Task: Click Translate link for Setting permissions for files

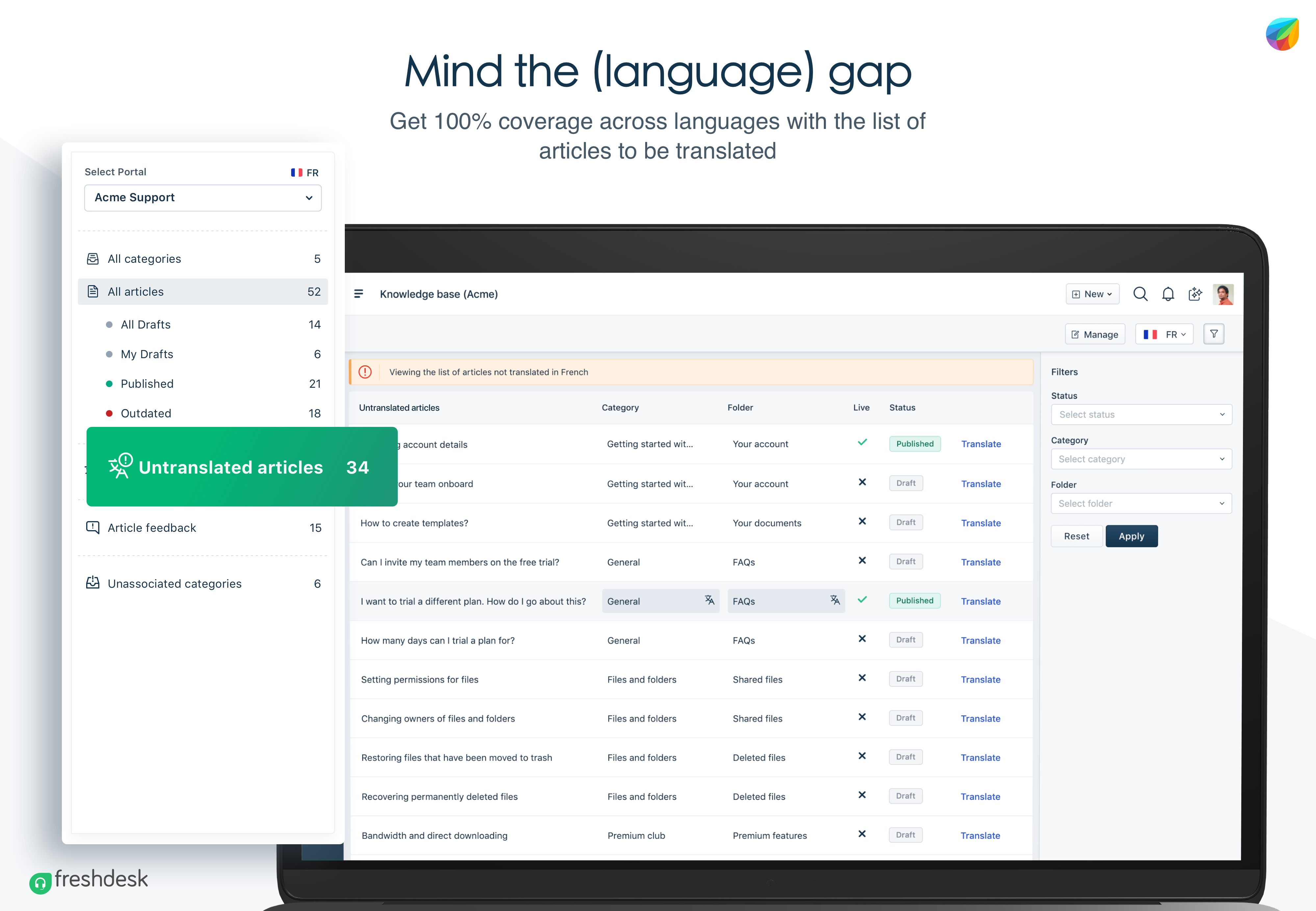Action: (981, 679)
